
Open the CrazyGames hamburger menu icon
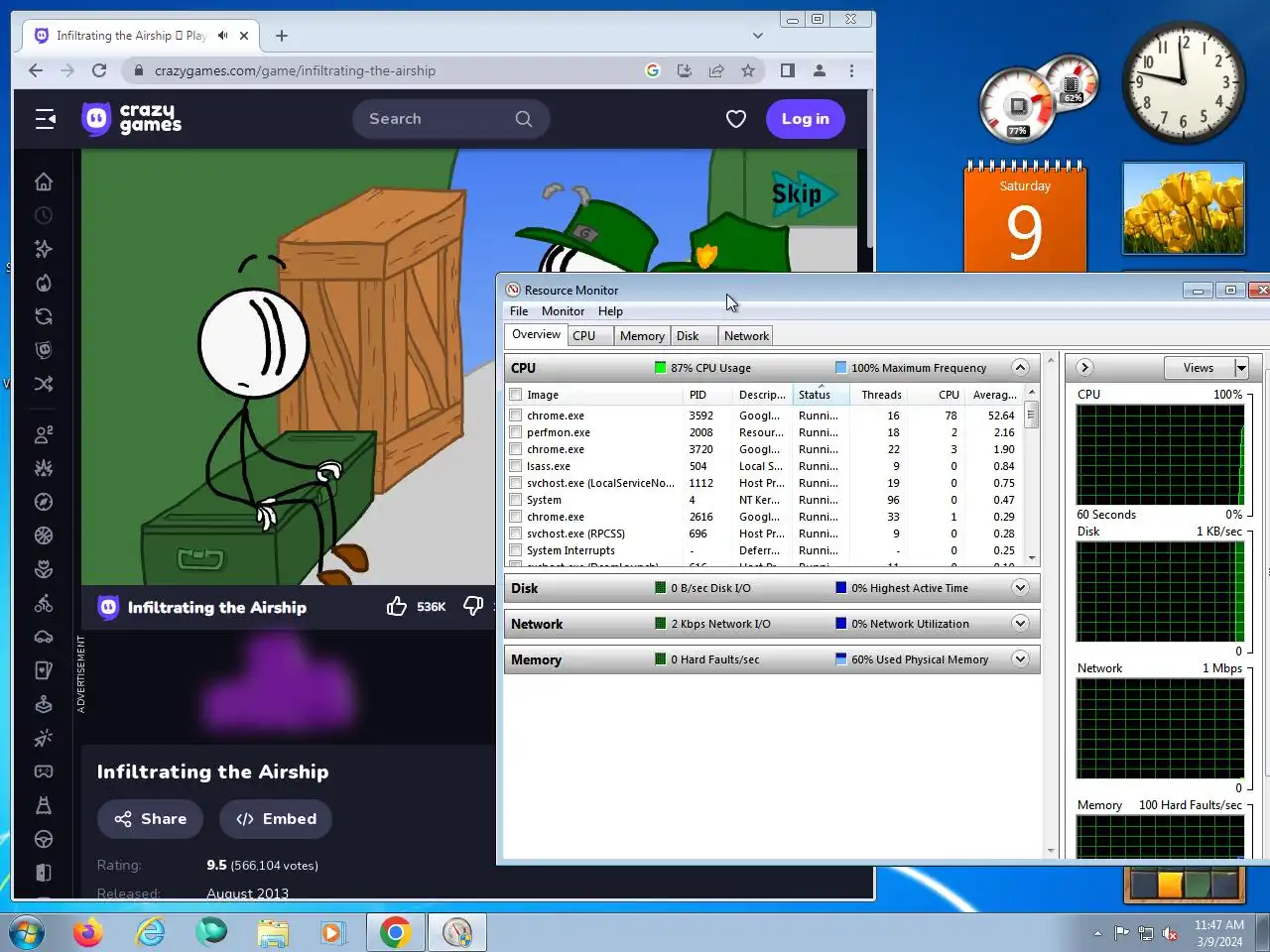(45, 119)
